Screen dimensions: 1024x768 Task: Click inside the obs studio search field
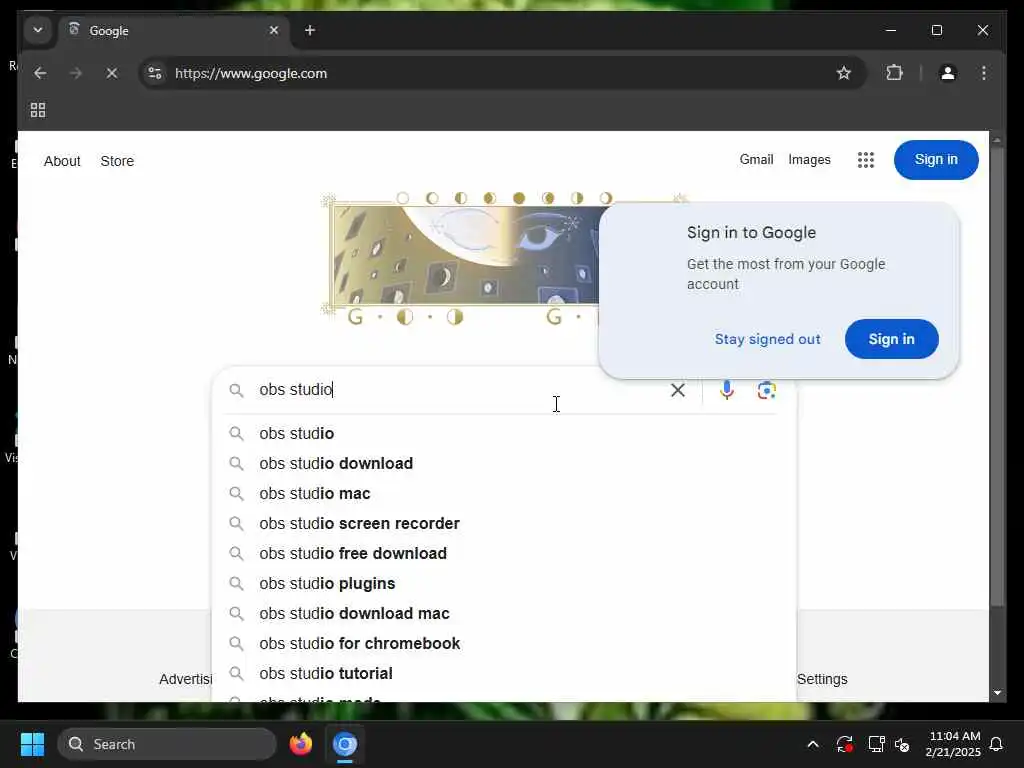tap(457, 390)
